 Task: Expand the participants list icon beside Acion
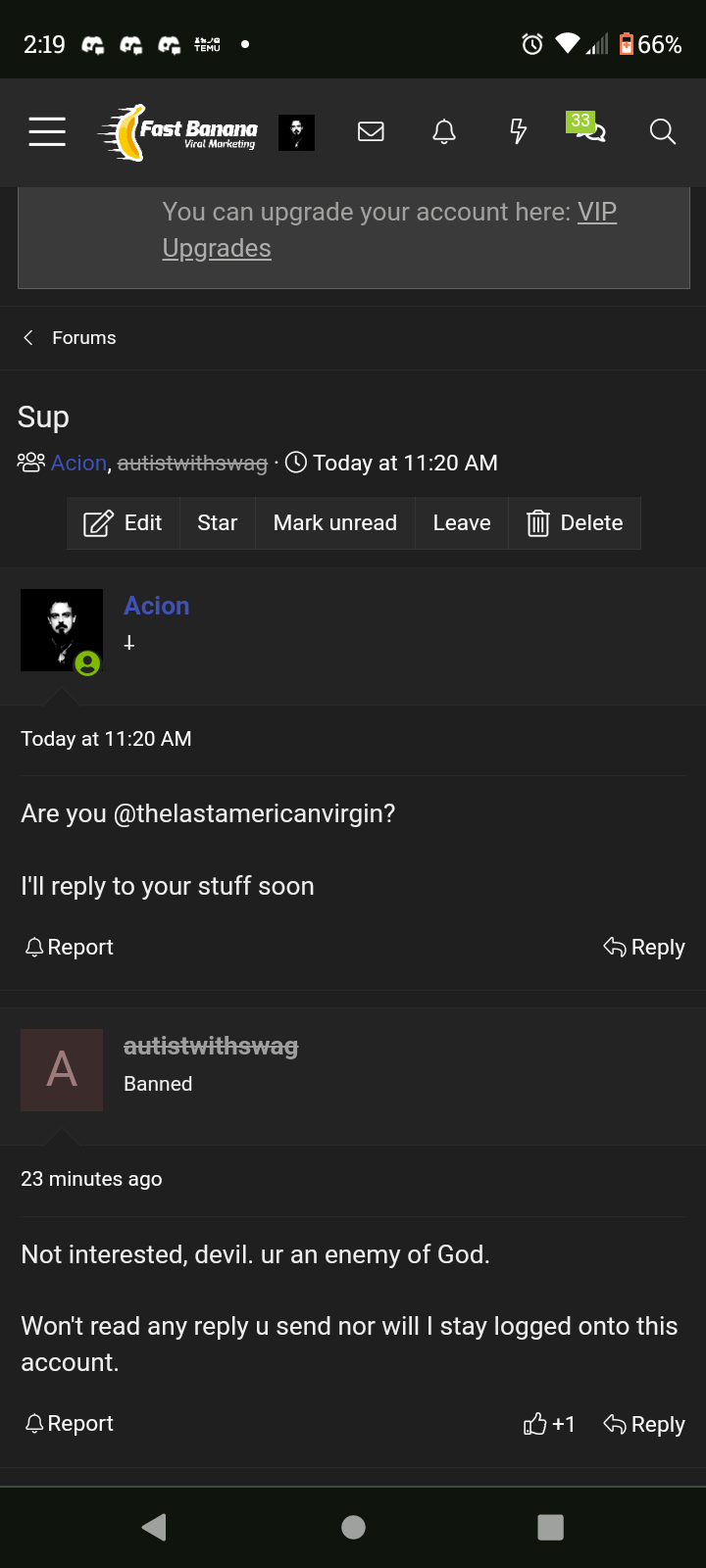(x=30, y=462)
